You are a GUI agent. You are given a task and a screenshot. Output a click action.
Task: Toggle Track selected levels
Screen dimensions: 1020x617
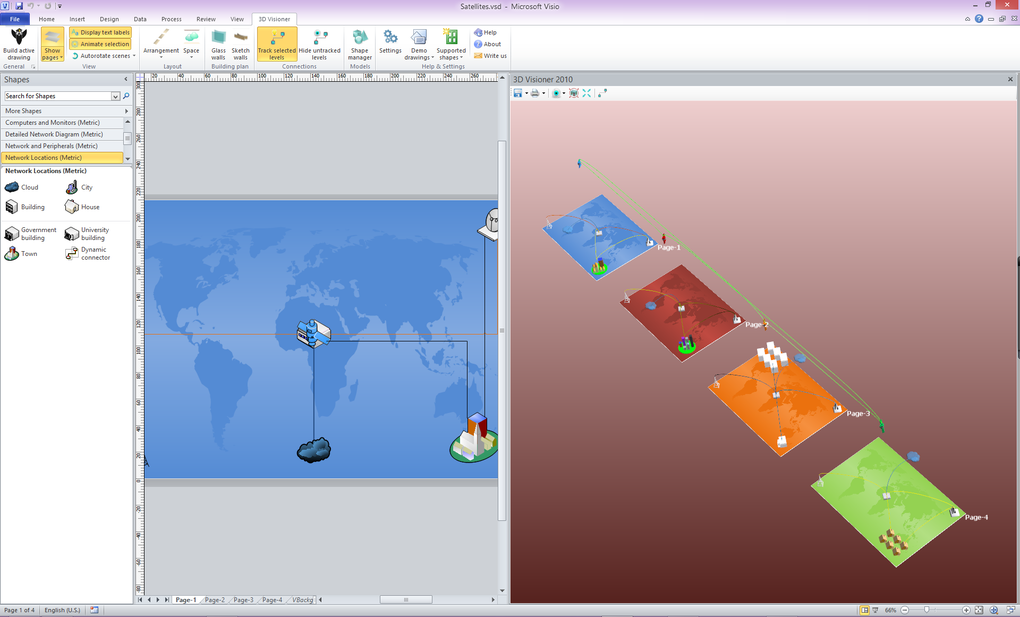pos(276,44)
